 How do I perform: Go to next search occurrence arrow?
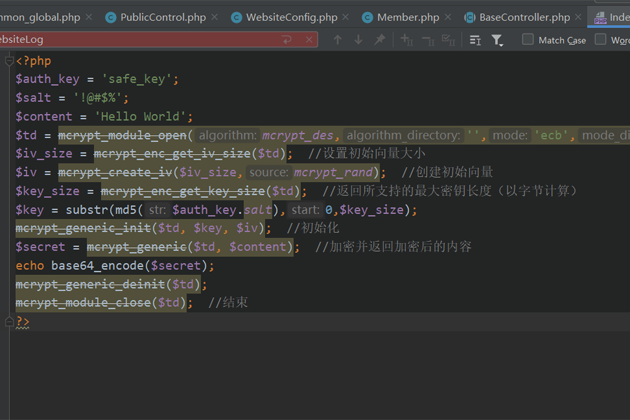click(358, 40)
